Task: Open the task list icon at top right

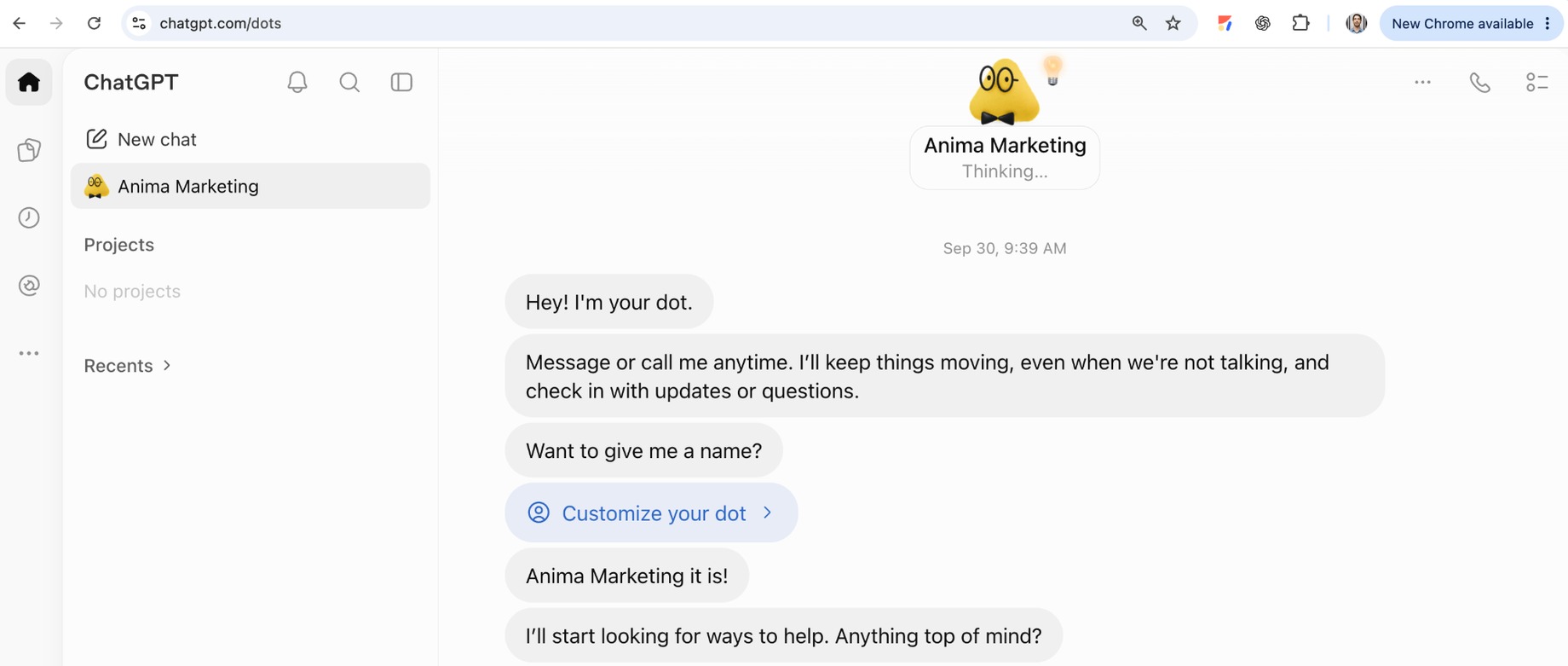Action: pyautogui.click(x=1537, y=82)
